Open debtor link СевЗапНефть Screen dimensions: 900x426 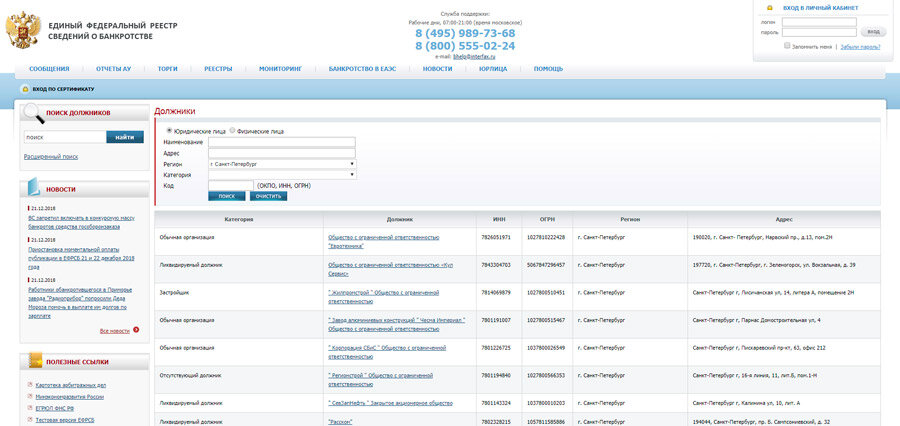pyautogui.click(x=390, y=403)
